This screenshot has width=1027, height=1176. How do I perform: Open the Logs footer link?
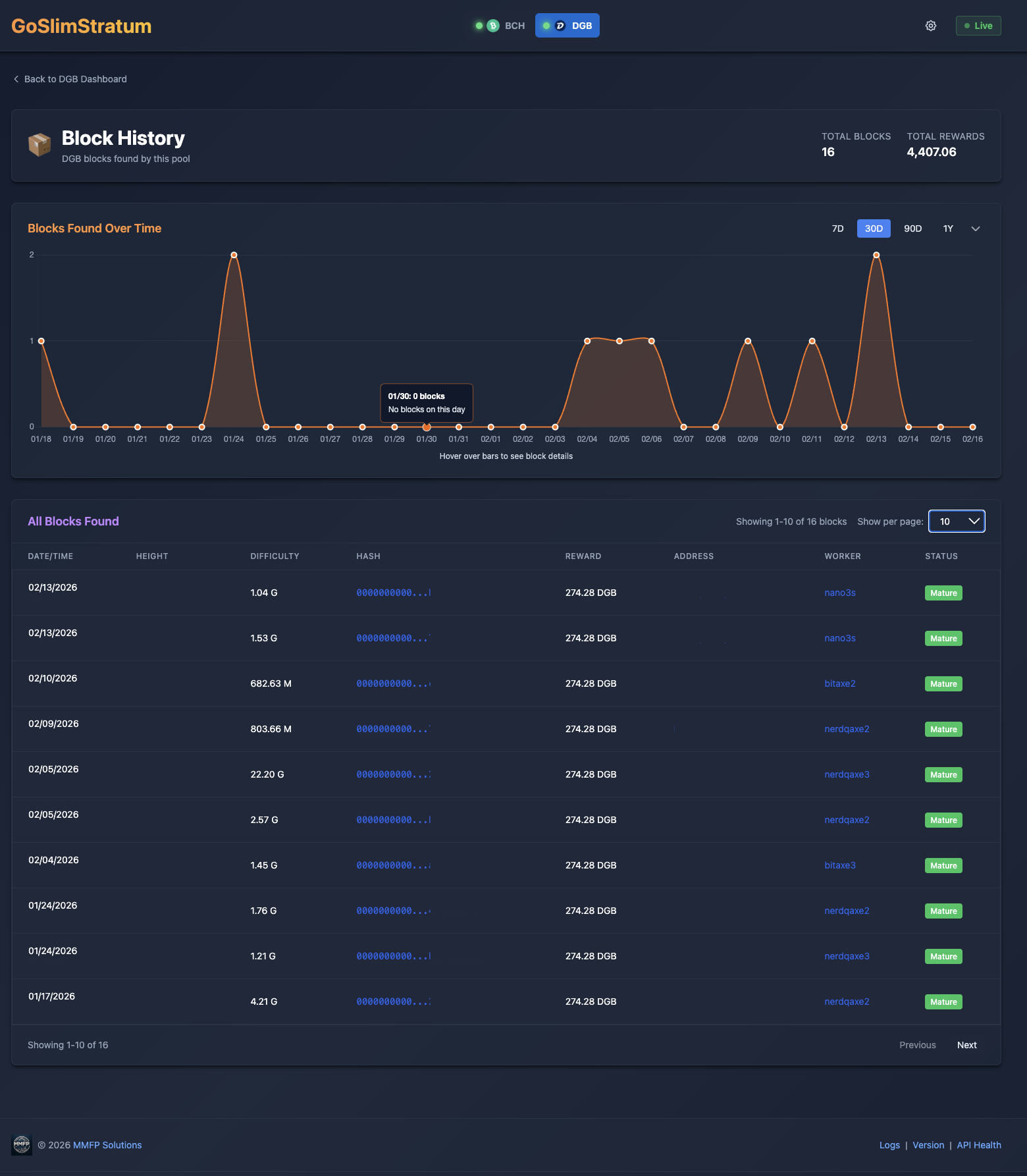[889, 1145]
